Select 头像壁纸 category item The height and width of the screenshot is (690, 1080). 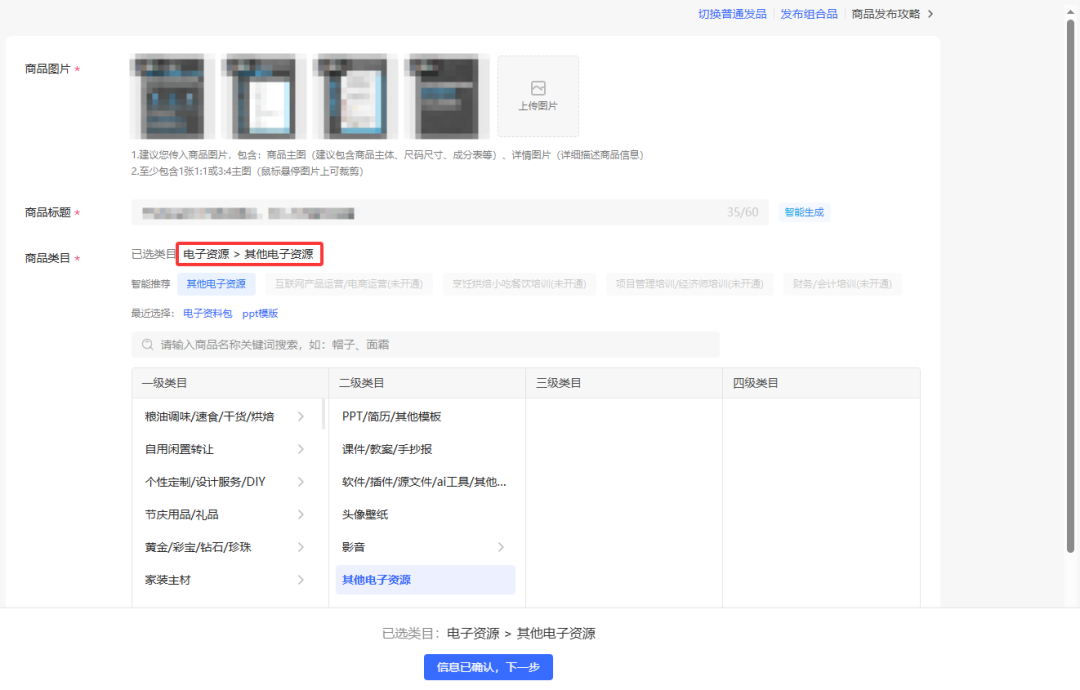tap(365, 515)
